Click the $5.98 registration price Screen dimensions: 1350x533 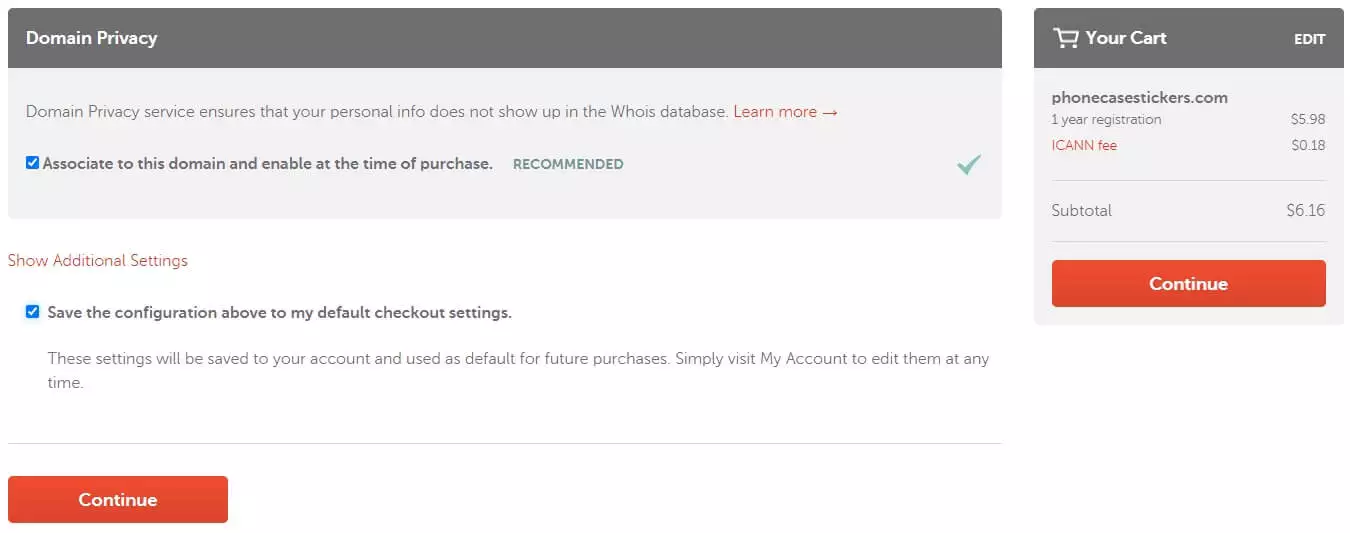1307,119
